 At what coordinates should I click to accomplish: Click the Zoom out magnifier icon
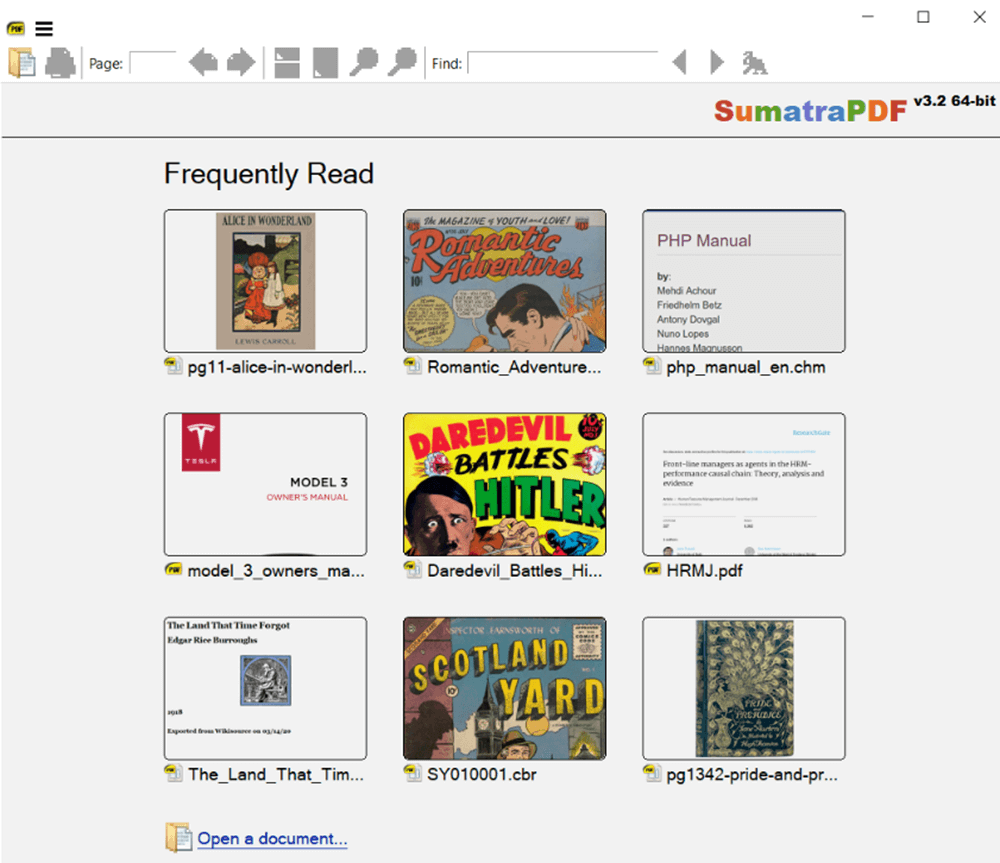tap(363, 63)
